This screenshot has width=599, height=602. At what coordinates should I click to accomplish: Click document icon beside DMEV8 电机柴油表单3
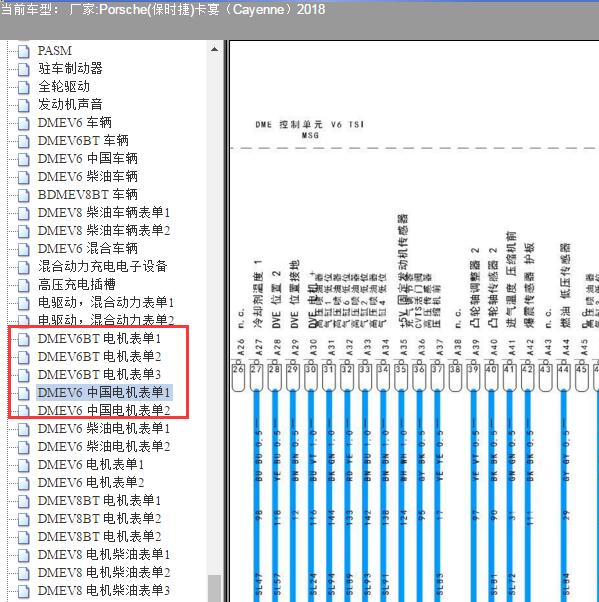point(23,591)
